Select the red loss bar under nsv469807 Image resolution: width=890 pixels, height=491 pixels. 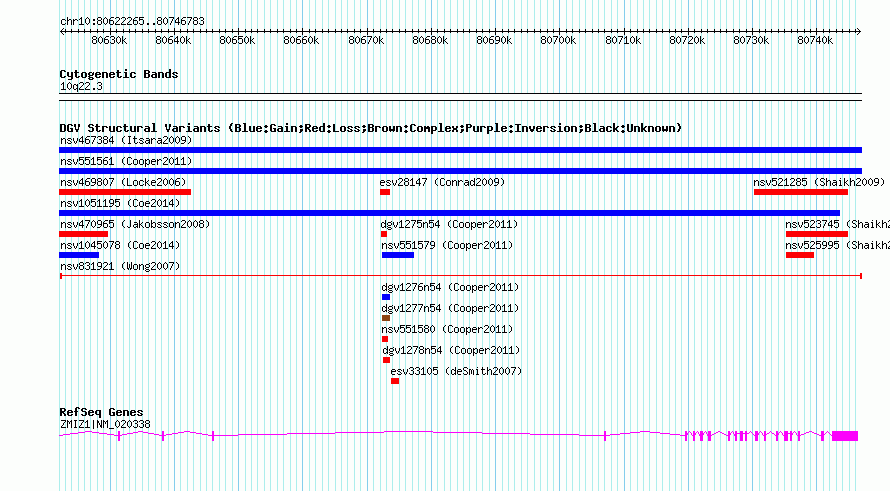(125, 192)
